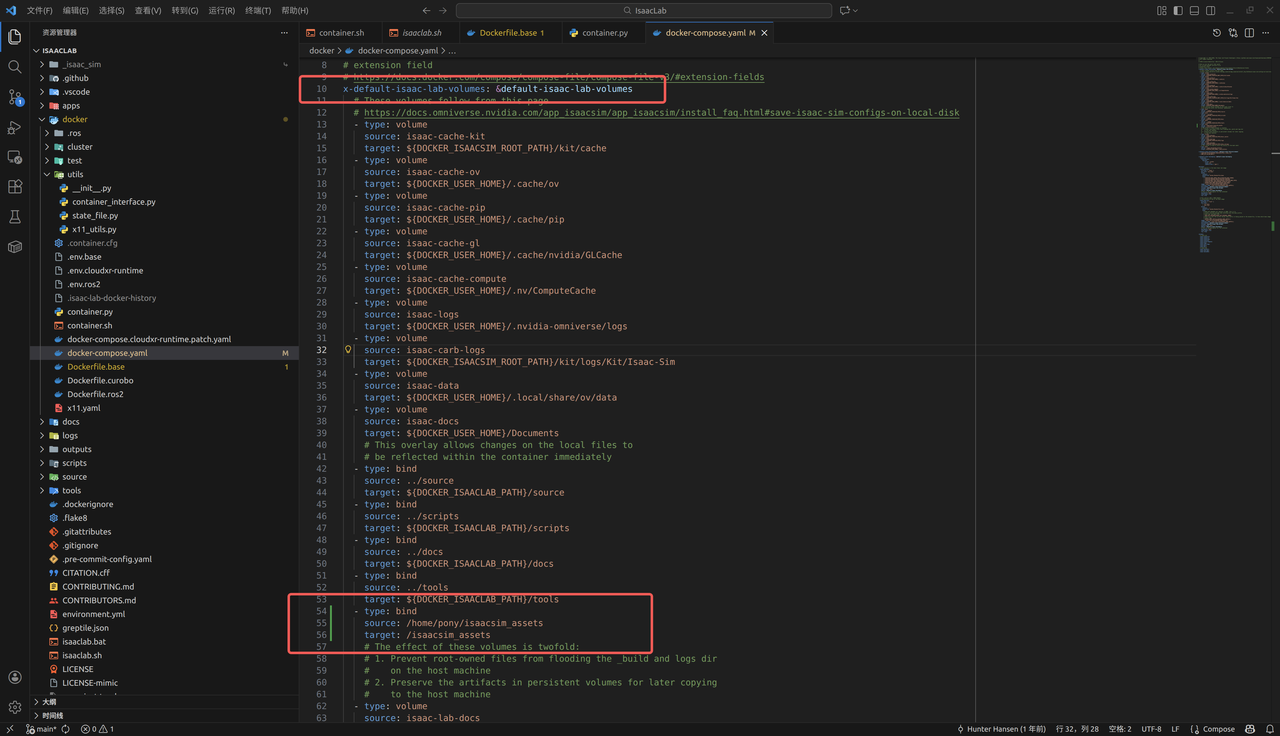
Task: Open Run and Debug view
Action: tap(14, 127)
